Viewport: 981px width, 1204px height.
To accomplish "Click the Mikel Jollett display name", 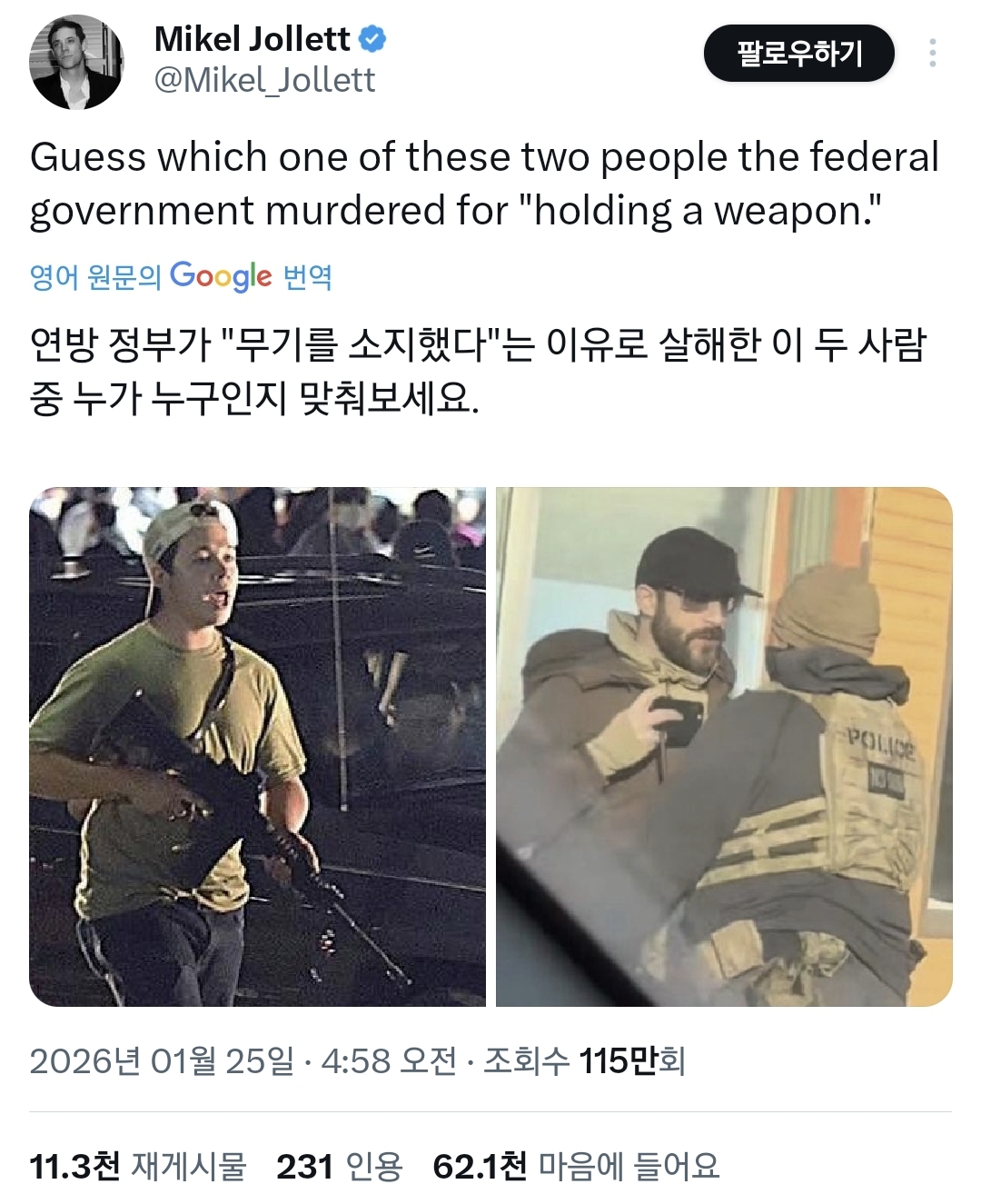I will [252, 39].
